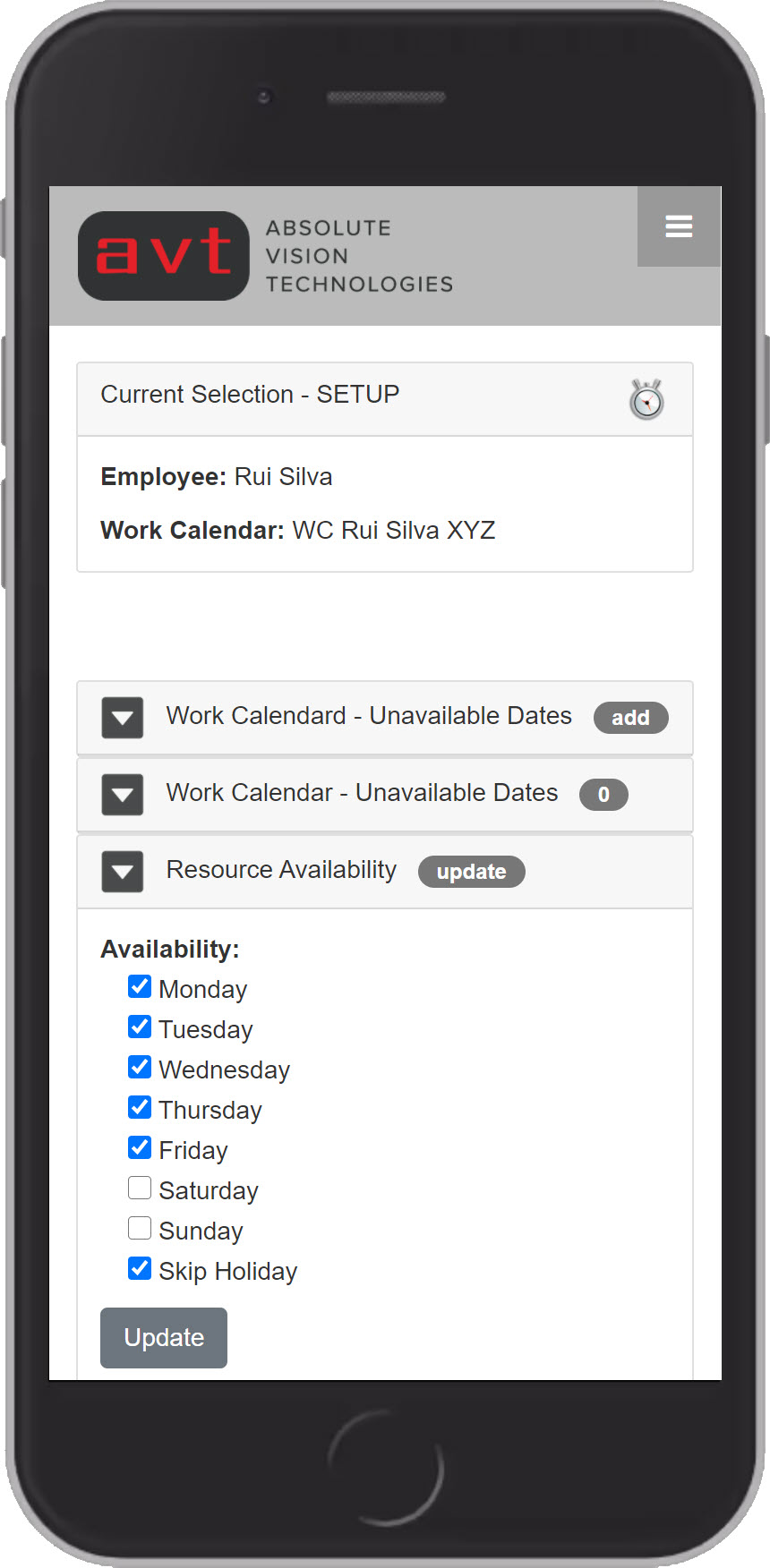Expand Work Calendar Unavailable Dates section
Viewport: 770px width, 1568px height.
(x=123, y=795)
